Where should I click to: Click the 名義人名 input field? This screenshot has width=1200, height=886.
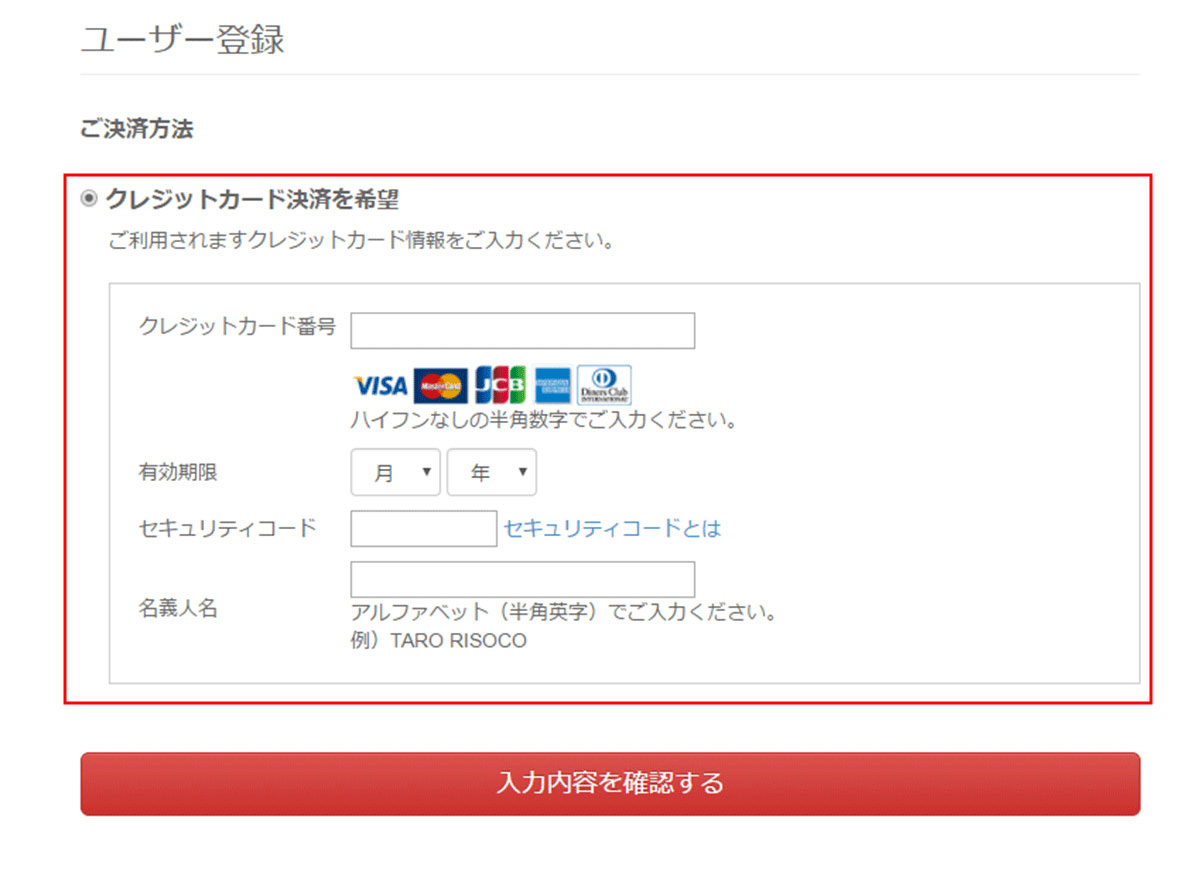click(523, 580)
